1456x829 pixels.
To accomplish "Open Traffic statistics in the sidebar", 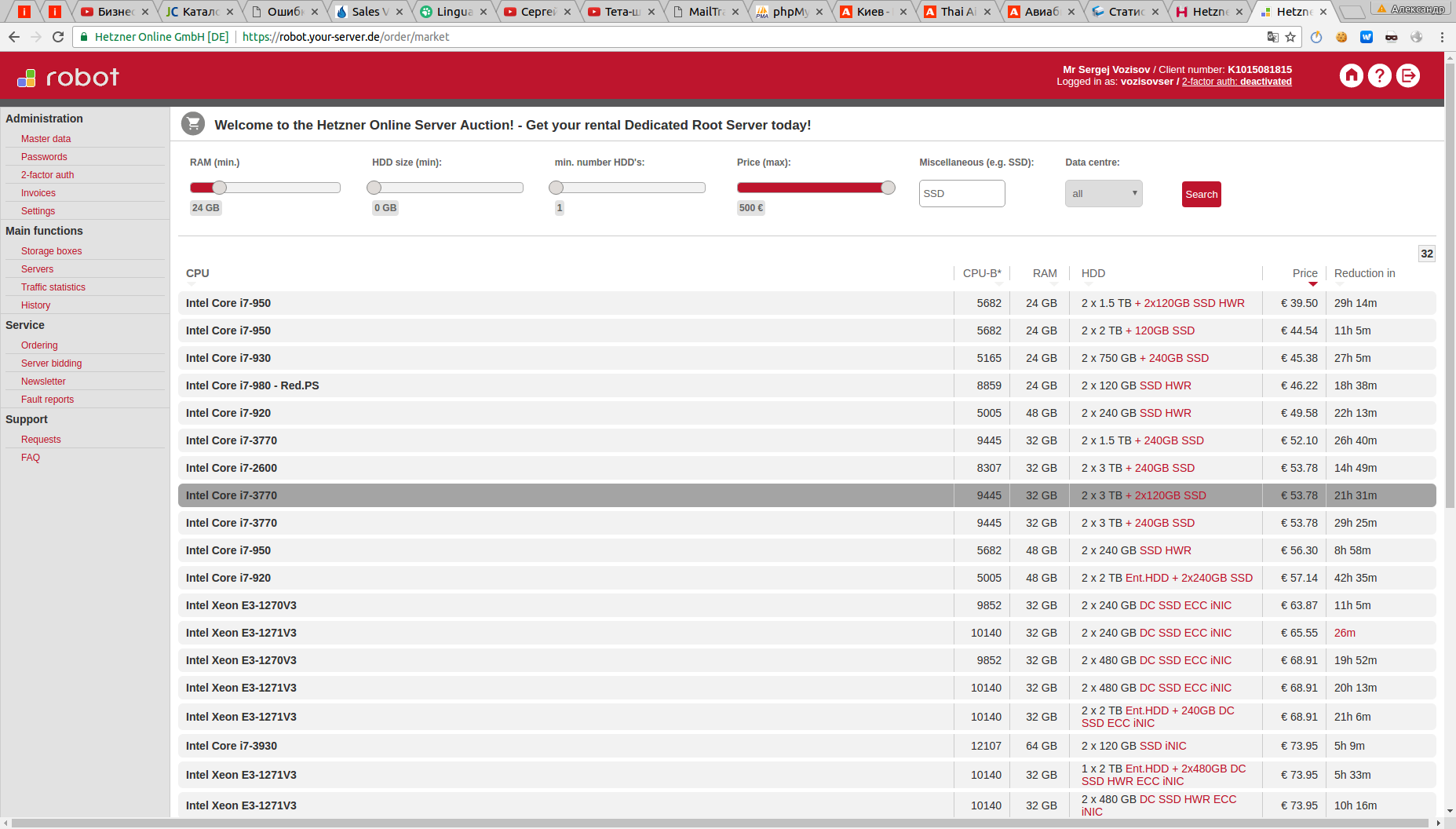I will [x=53, y=287].
